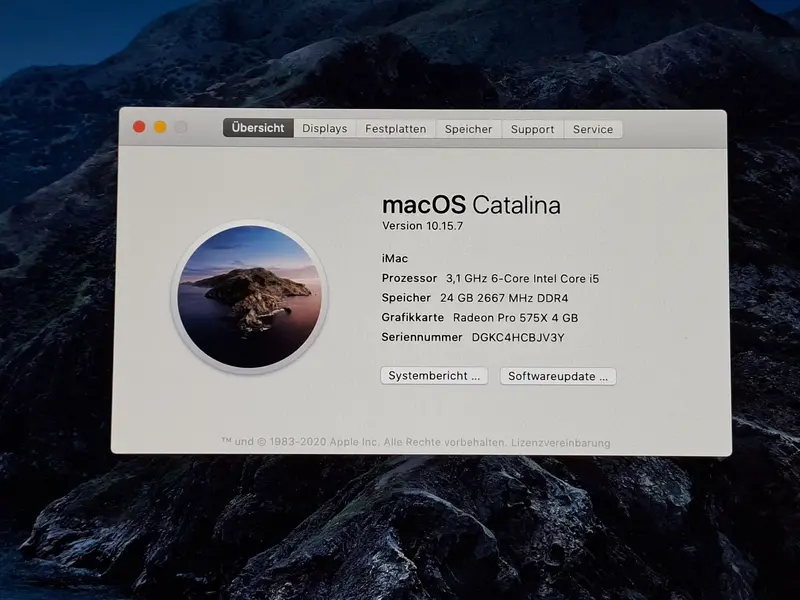Switch to the Displays tab
This screenshot has width=800, height=600.
[x=324, y=129]
